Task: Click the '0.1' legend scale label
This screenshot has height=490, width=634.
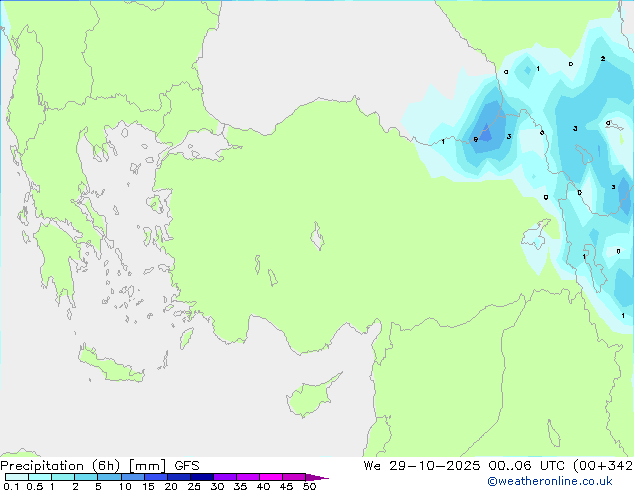Action: (x=11, y=486)
